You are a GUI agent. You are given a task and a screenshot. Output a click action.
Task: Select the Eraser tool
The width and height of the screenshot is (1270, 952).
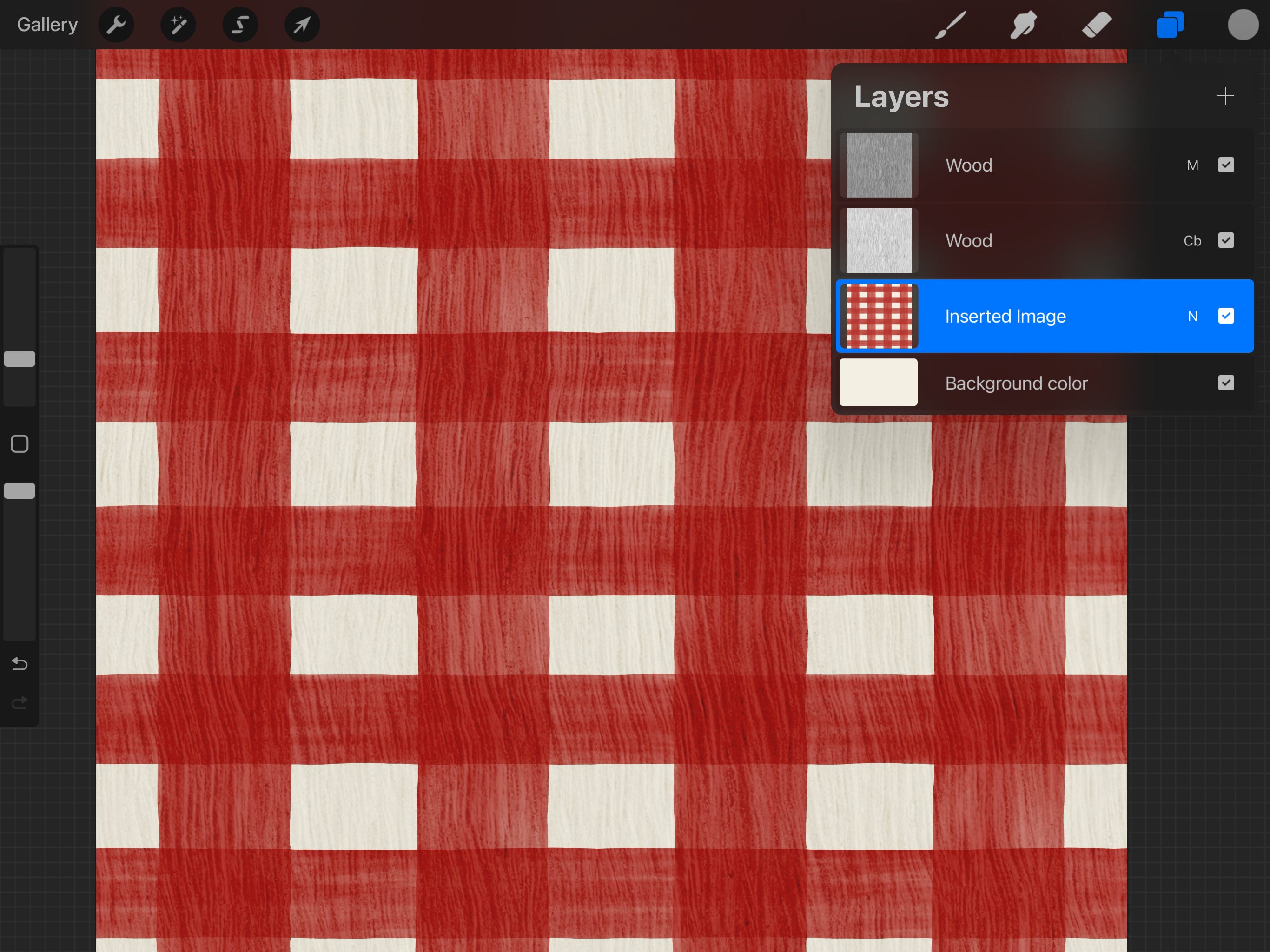tap(1097, 25)
